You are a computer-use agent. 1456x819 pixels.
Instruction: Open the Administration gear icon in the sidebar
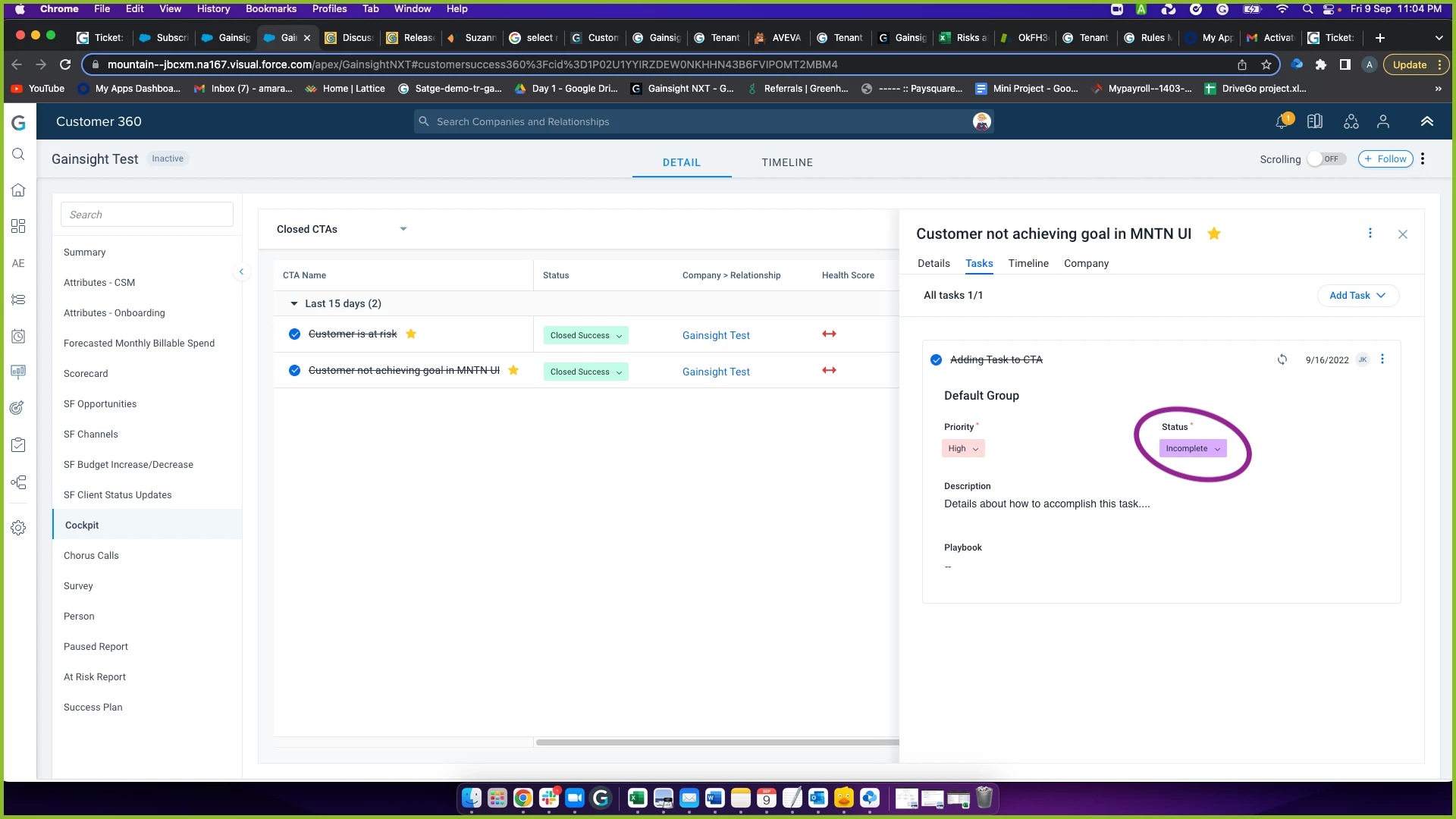tap(18, 528)
